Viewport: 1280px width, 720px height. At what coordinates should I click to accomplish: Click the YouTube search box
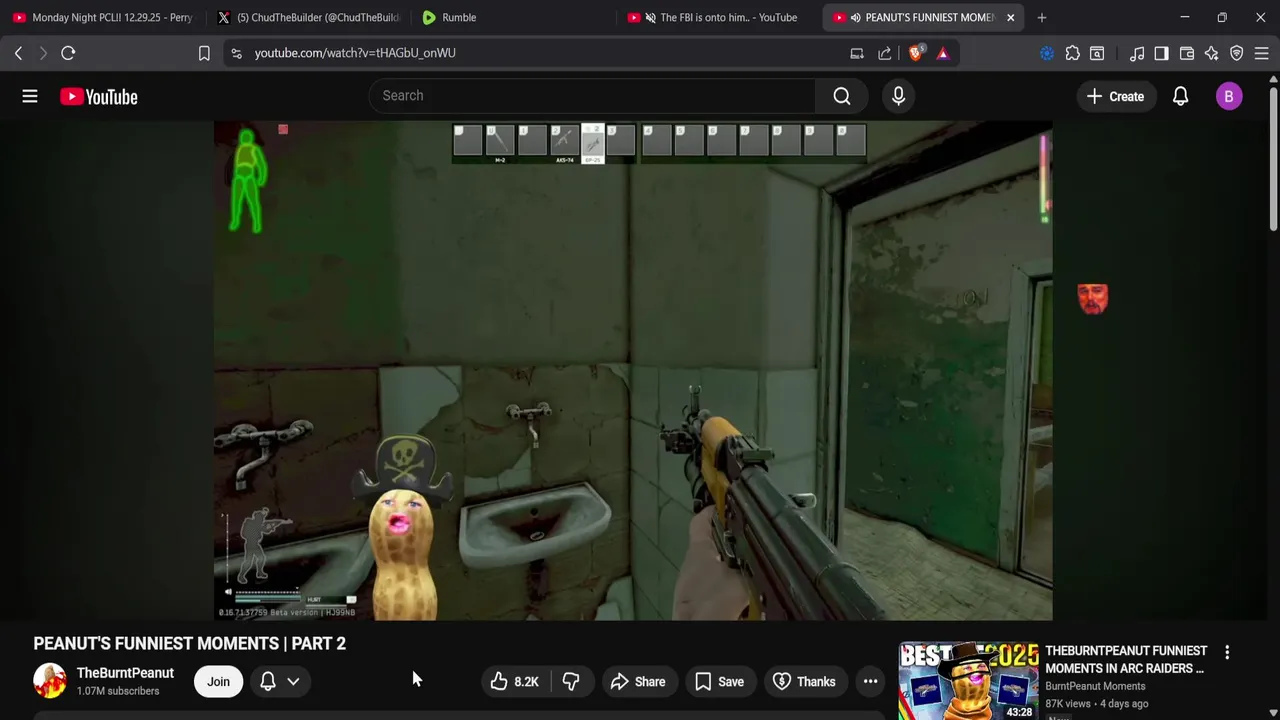593,96
